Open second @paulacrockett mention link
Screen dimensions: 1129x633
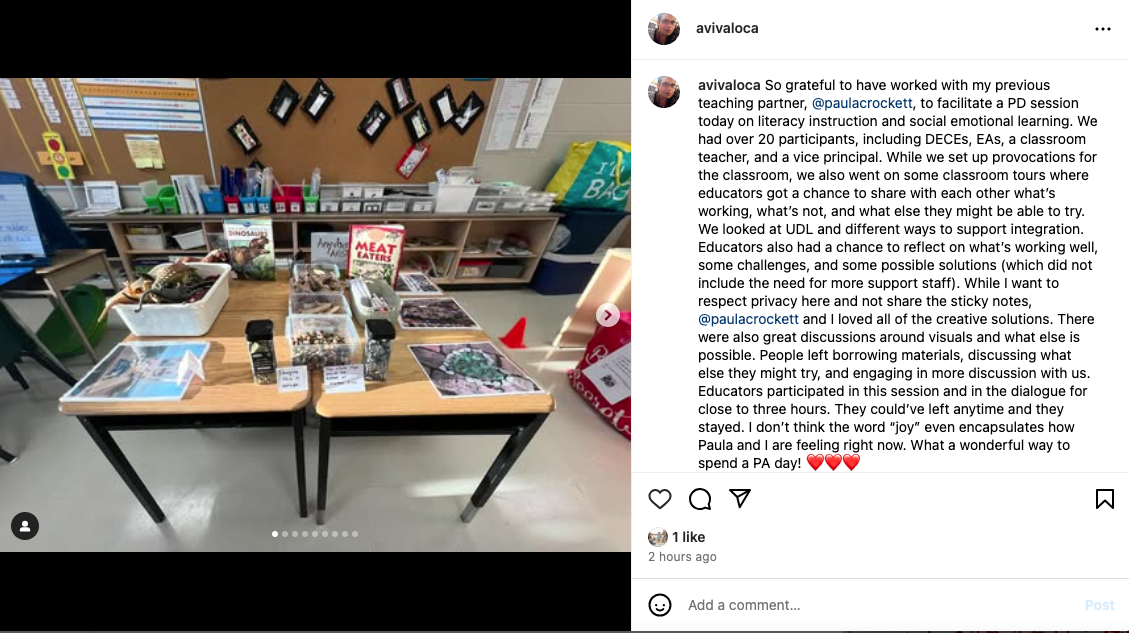pos(748,319)
